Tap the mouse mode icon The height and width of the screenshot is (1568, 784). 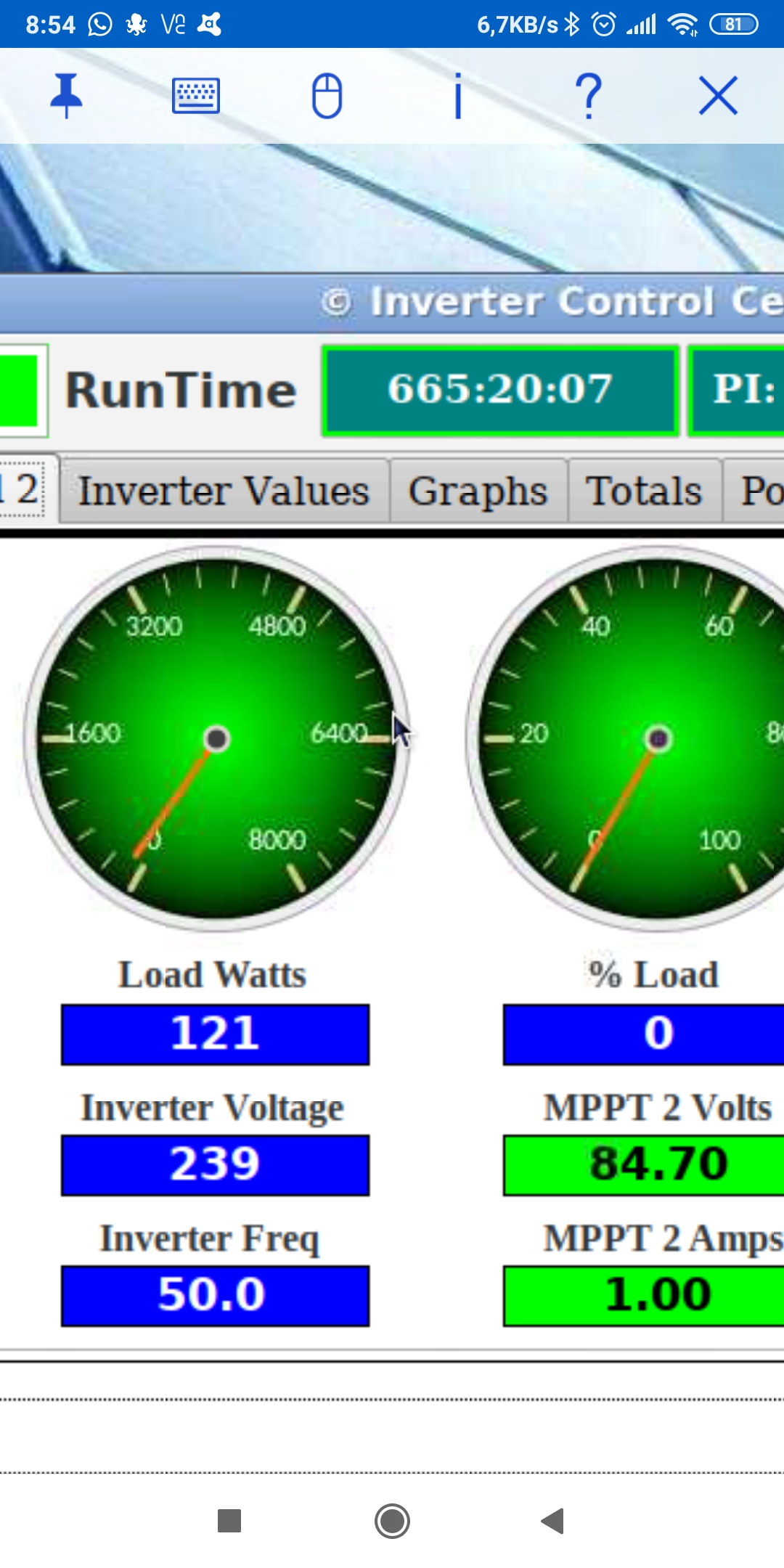(x=327, y=96)
